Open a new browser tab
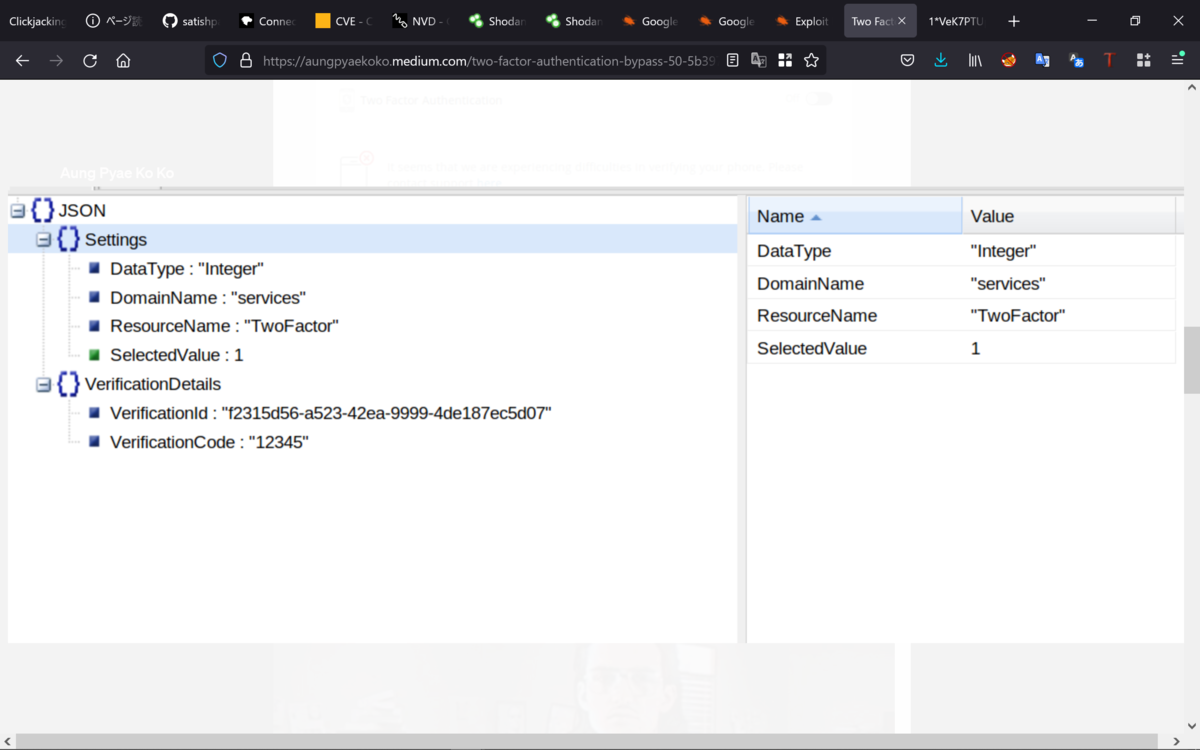Image resolution: width=1200 pixels, height=750 pixels. click(1014, 21)
